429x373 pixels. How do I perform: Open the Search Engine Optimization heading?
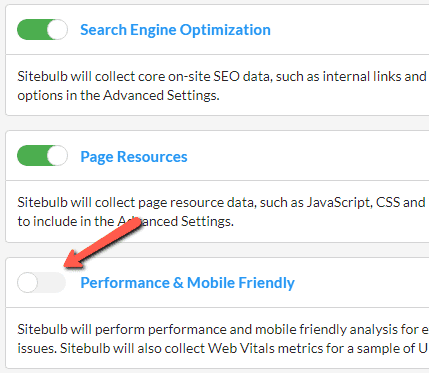click(175, 30)
